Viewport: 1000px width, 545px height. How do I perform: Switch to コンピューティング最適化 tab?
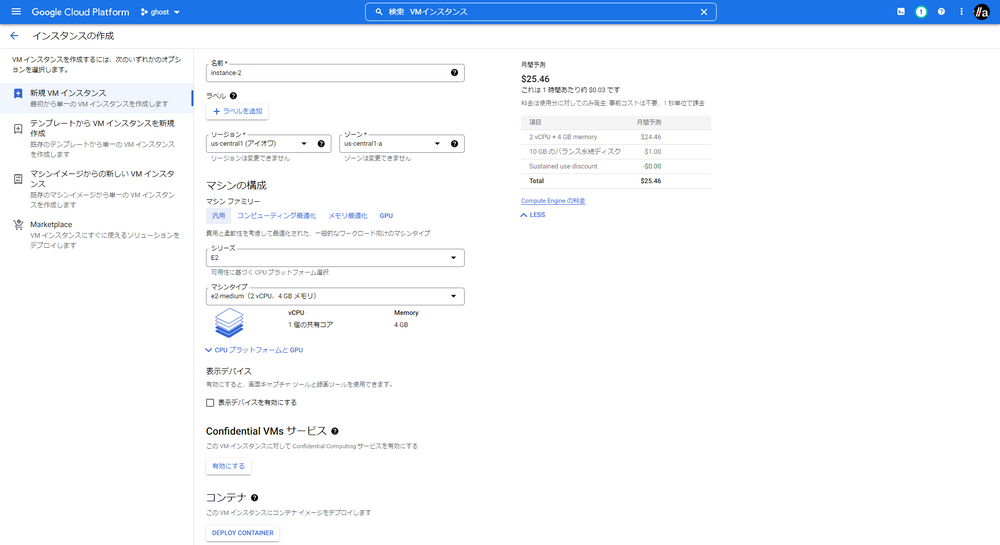276,216
